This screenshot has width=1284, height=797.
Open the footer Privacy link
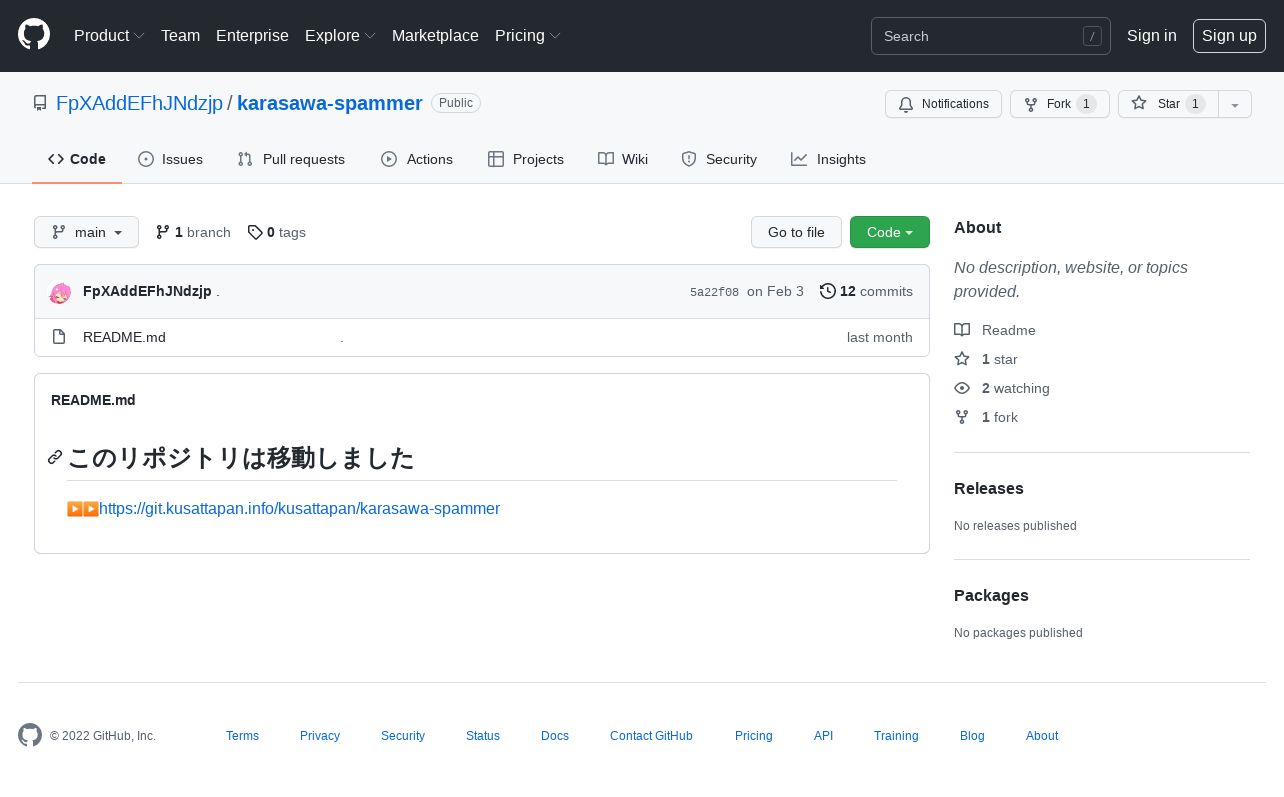(x=320, y=736)
